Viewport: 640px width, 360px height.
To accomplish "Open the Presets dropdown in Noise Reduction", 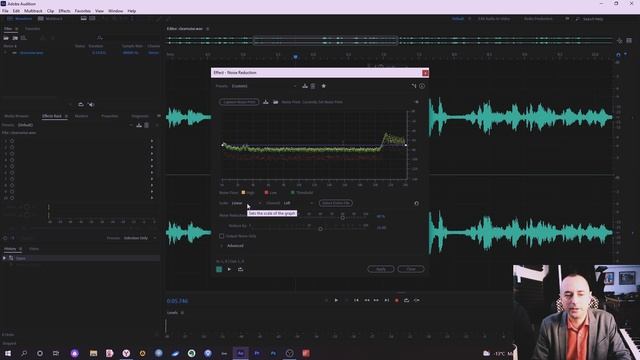I will pos(264,86).
